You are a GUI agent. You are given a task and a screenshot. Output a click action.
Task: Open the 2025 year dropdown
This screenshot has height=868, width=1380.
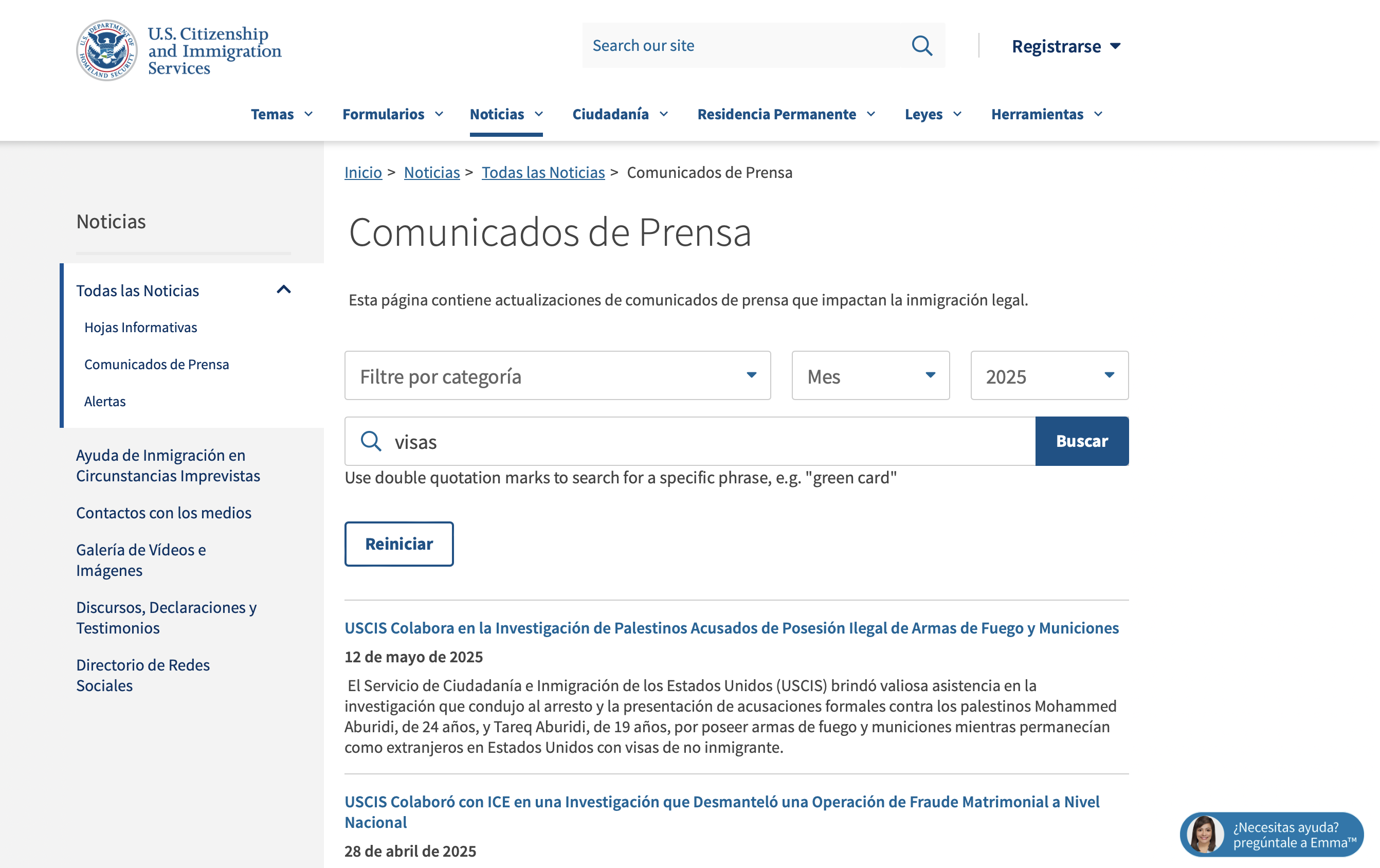coord(1049,375)
